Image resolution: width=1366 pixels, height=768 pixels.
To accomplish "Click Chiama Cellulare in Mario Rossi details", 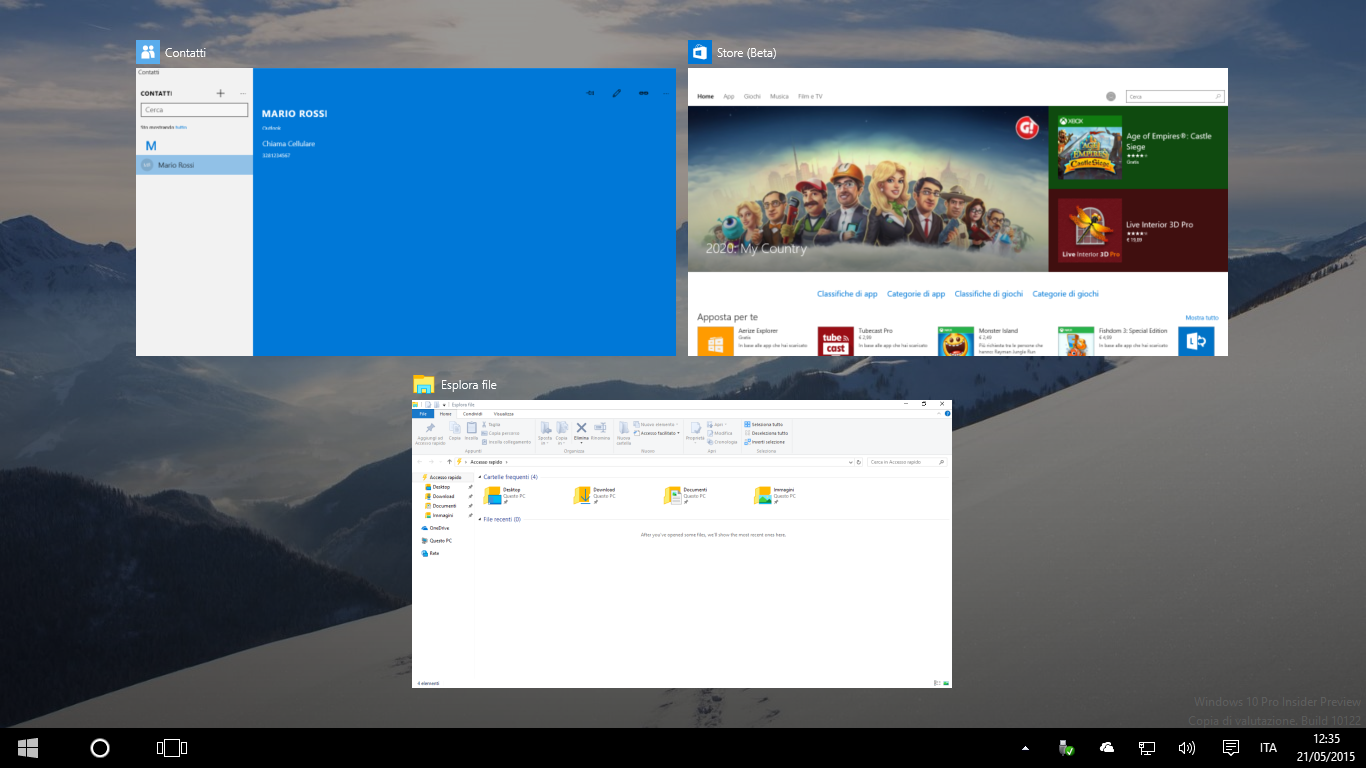I will [x=288, y=144].
